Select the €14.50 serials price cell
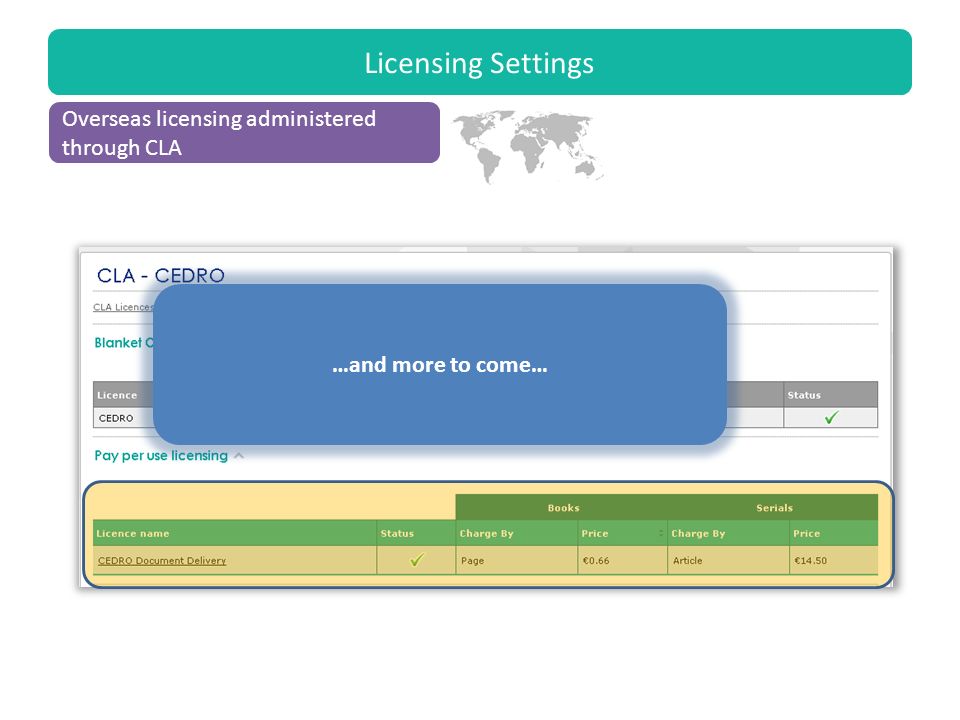 833,560
